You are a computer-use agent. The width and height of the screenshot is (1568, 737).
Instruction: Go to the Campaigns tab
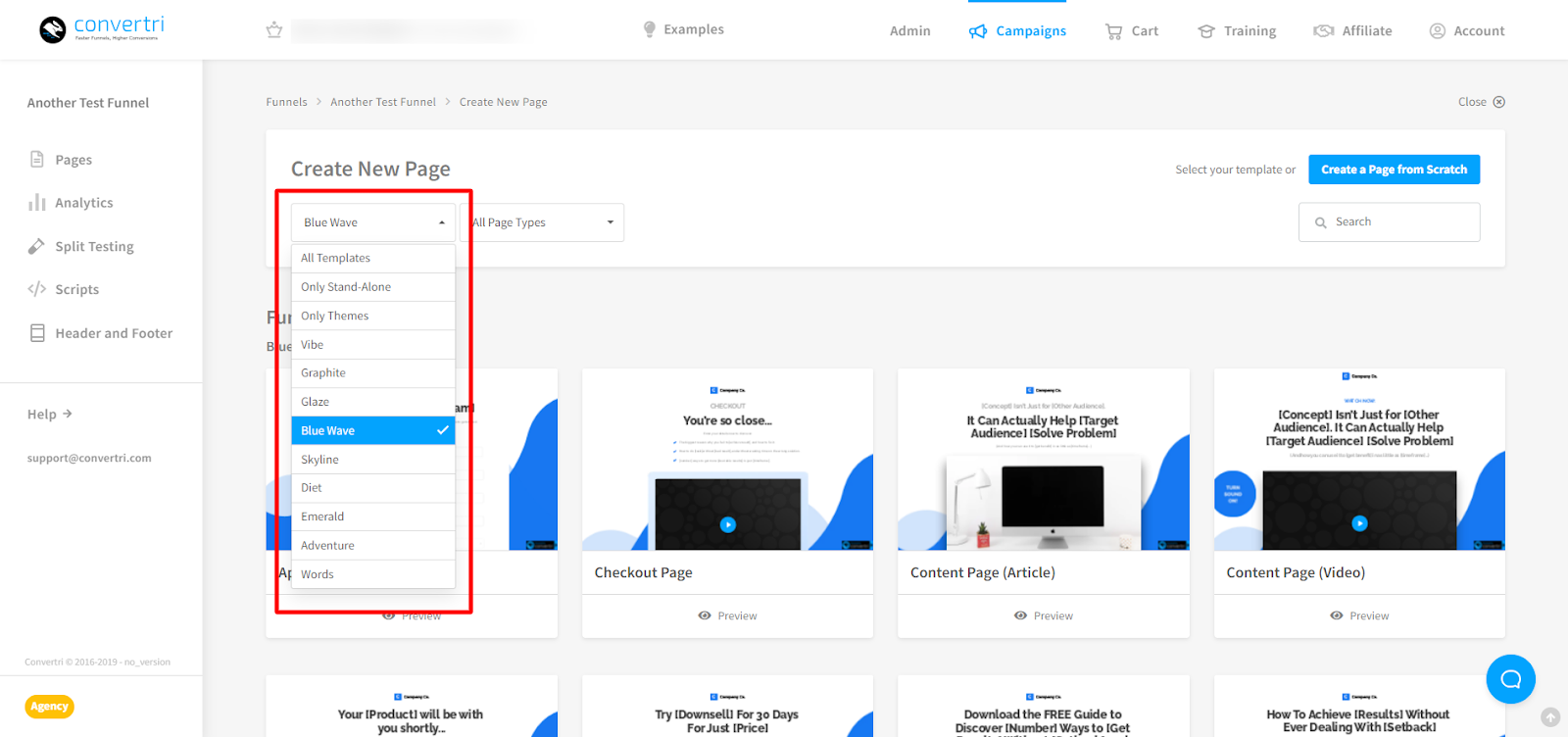(1017, 31)
